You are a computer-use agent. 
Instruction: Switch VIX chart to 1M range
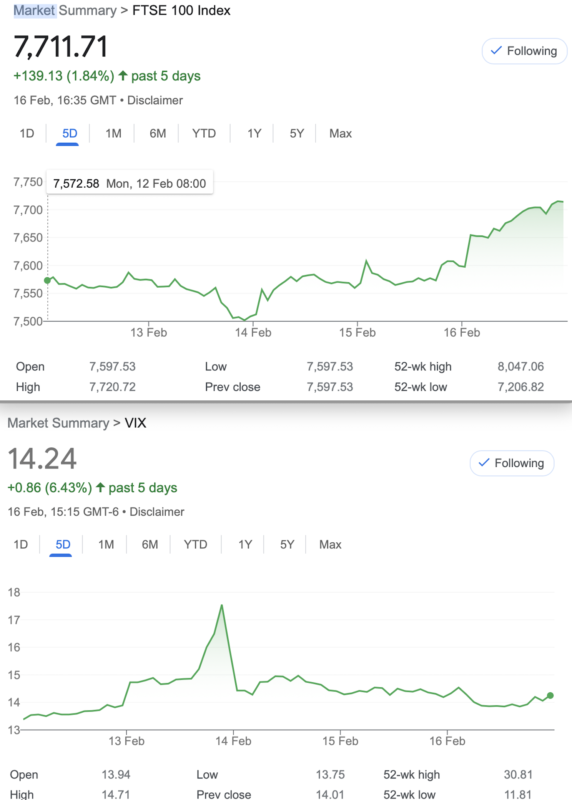106,545
